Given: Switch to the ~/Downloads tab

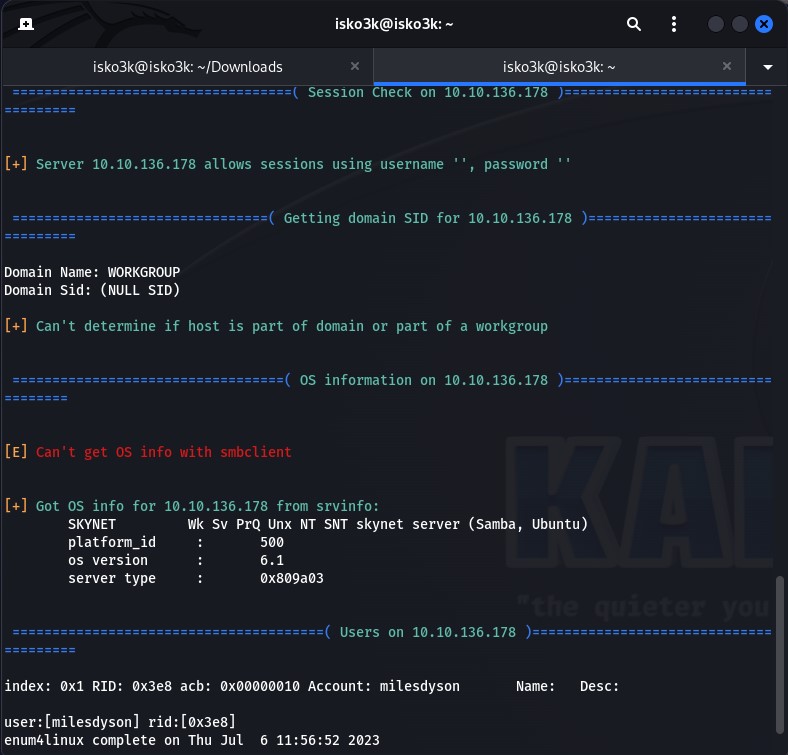Looking at the screenshot, I should (187, 67).
